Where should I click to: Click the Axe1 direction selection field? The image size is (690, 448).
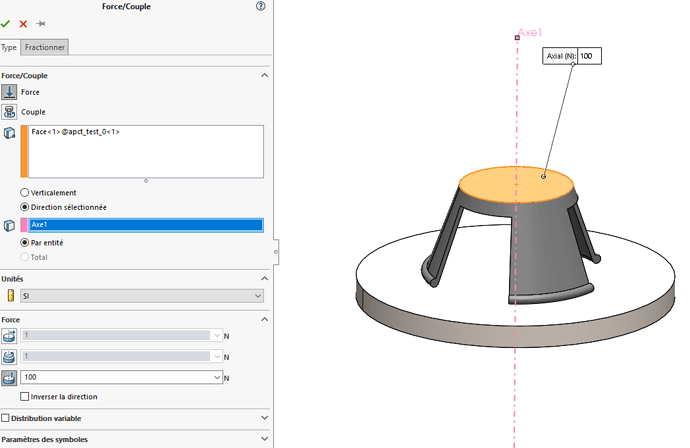click(146, 225)
